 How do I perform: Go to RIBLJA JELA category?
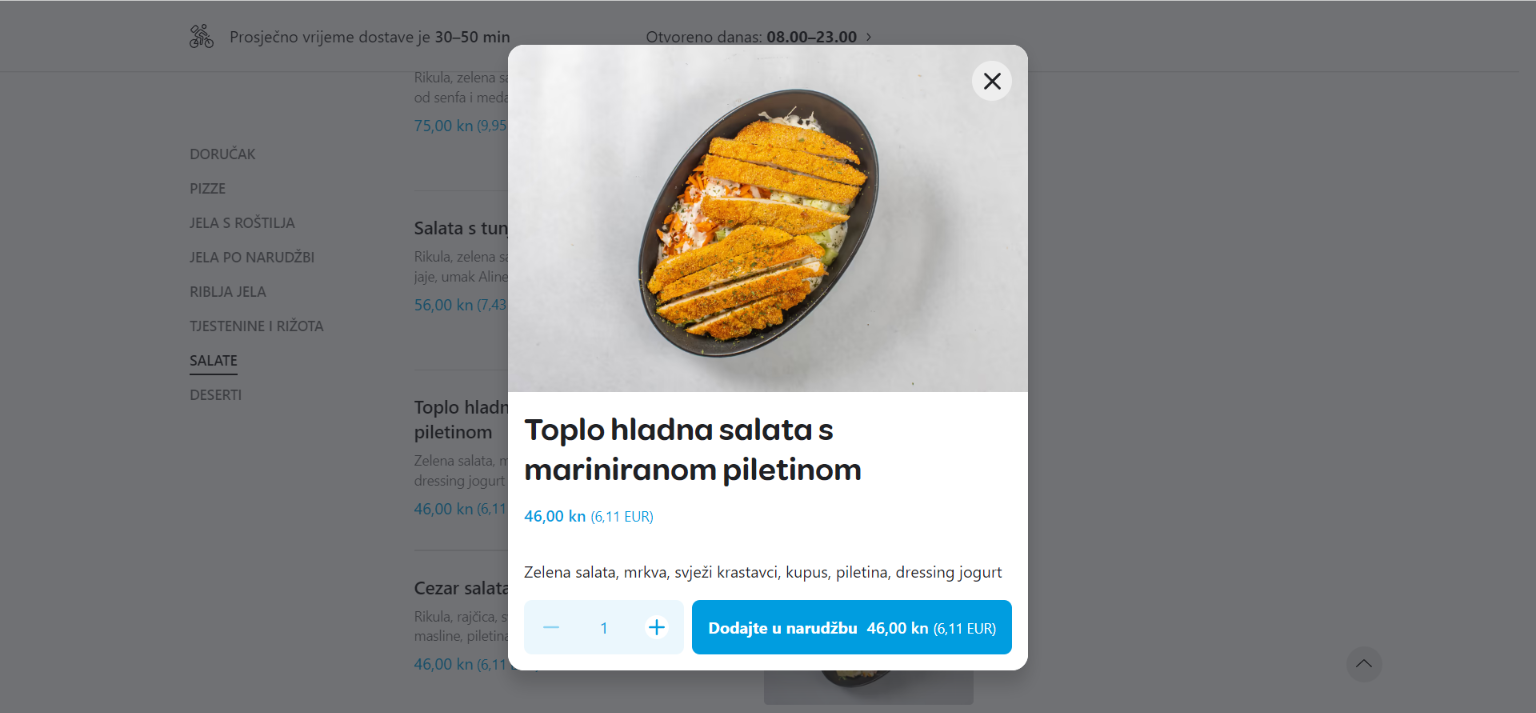coord(228,292)
